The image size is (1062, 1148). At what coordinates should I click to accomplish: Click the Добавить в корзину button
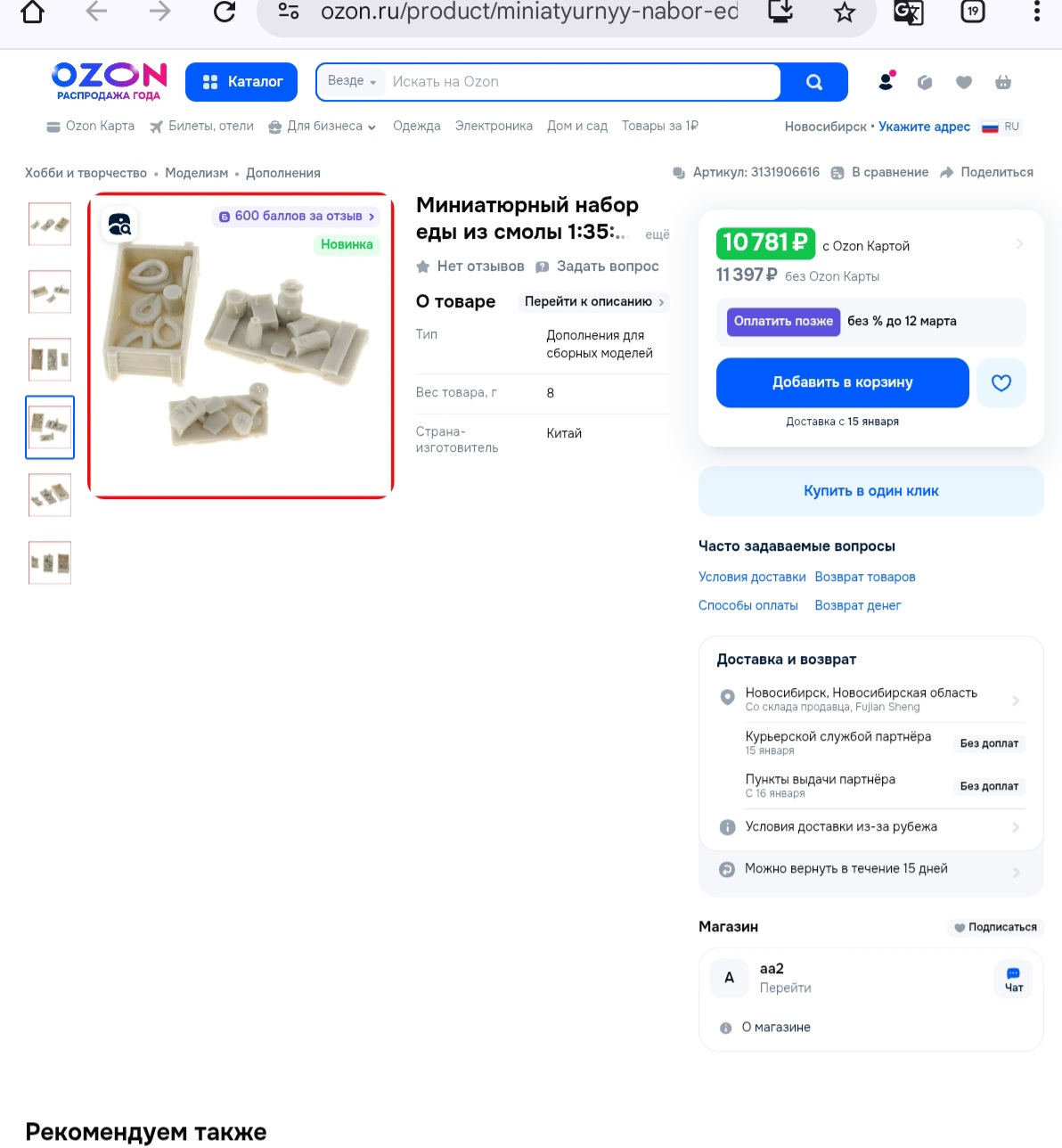842,382
